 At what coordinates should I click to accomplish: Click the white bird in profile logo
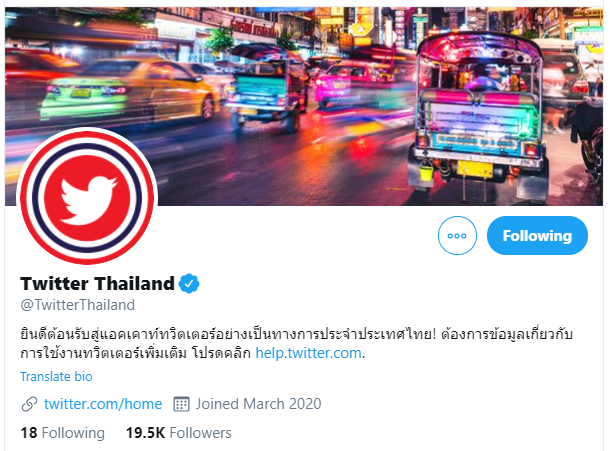pos(89,200)
